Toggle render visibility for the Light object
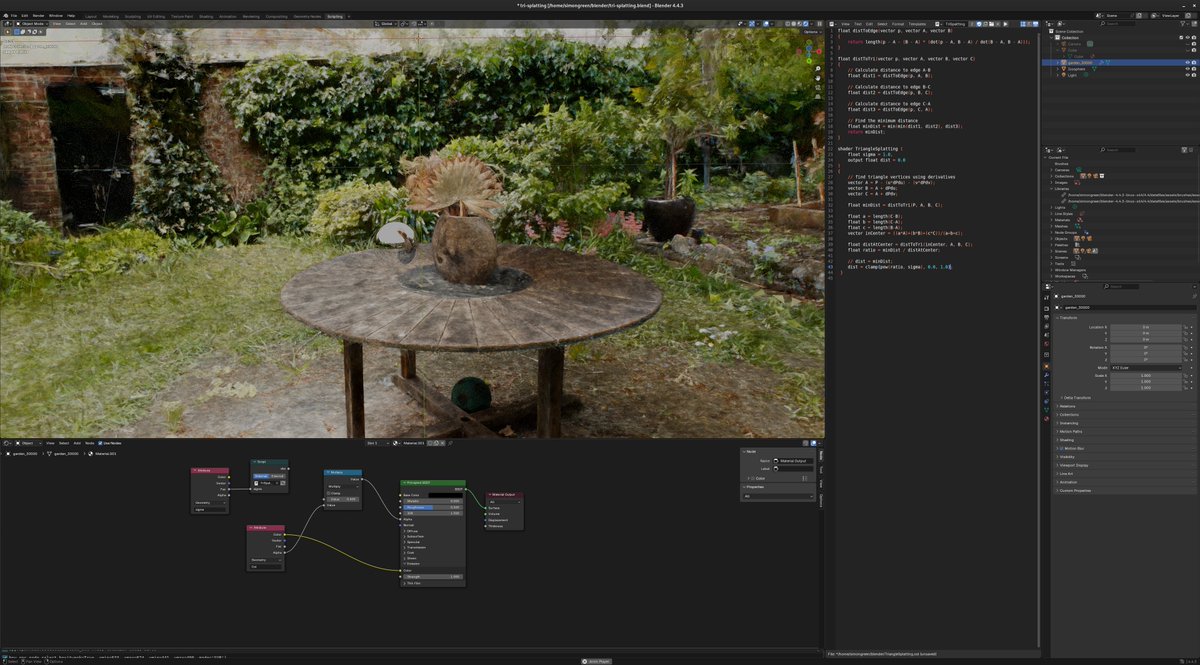Screen dimensions: 1200x665 pyautogui.click(x=1193, y=75)
